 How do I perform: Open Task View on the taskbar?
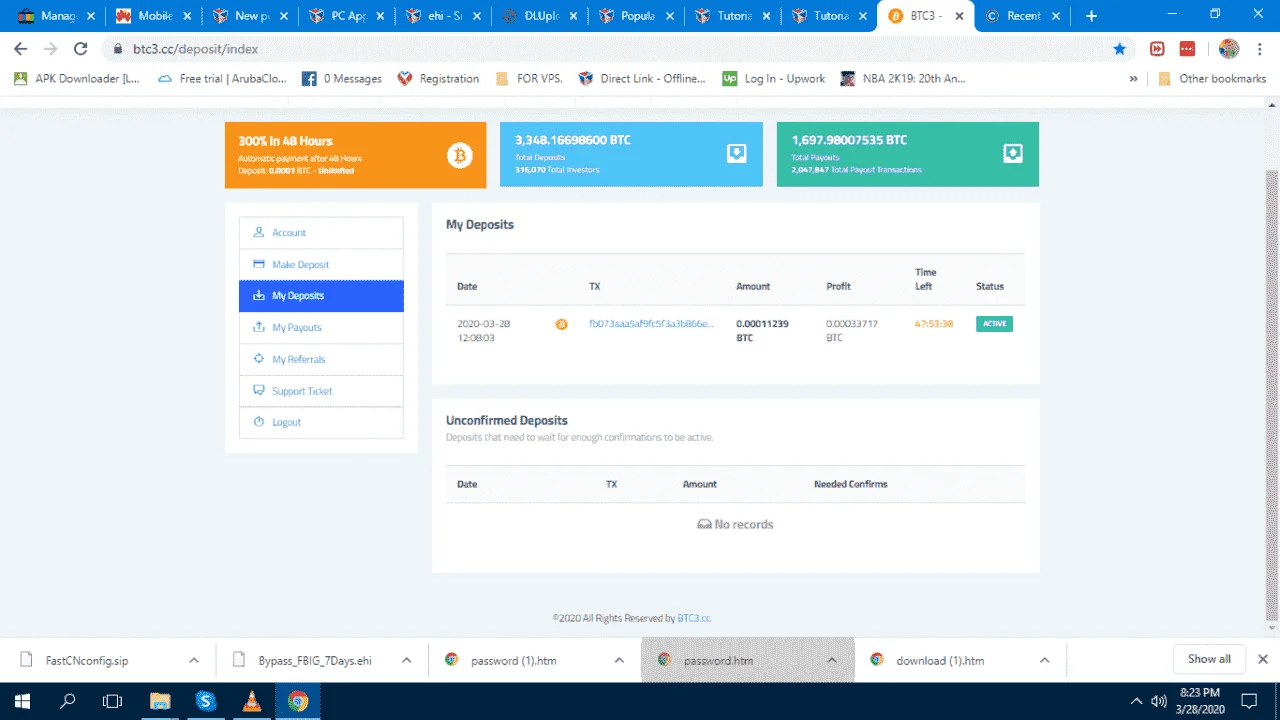tap(113, 701)
